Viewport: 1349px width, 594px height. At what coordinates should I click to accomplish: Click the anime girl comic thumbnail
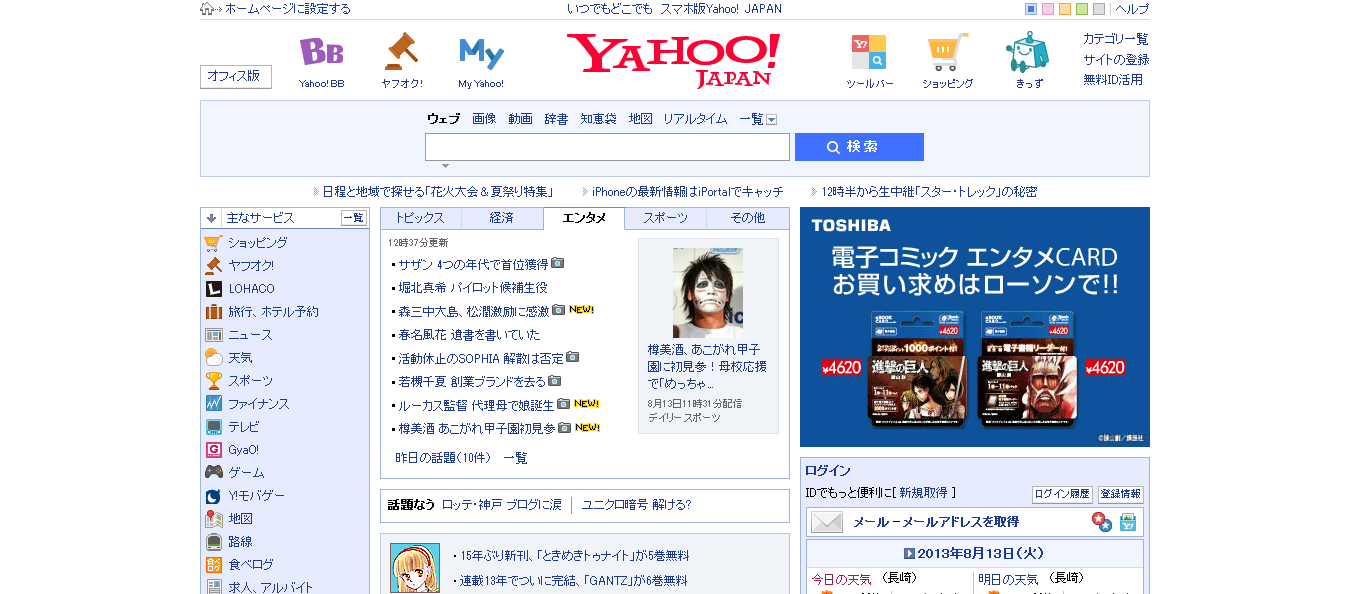415,568
